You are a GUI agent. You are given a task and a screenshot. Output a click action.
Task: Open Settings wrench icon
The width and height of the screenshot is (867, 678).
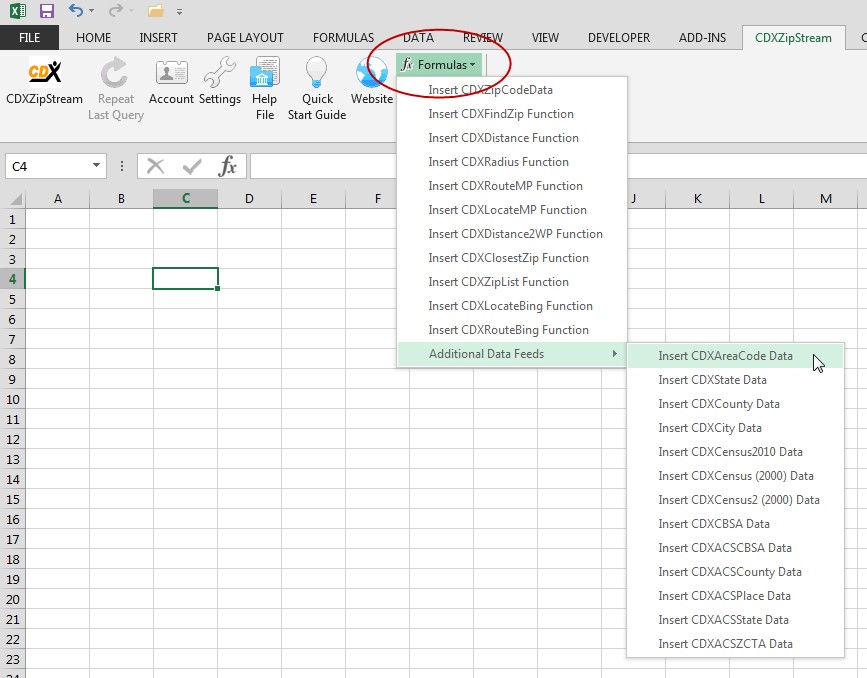[220, 72]
